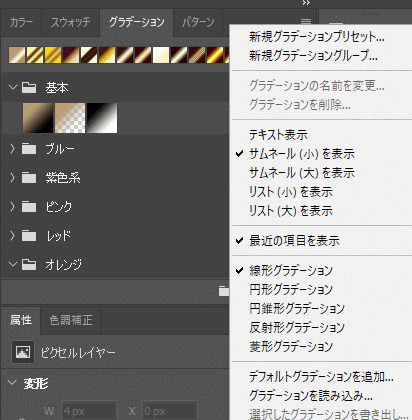The image size is (412, 420).
Task: Select サムネール (大) を表示 option
Action: [302, 173]
